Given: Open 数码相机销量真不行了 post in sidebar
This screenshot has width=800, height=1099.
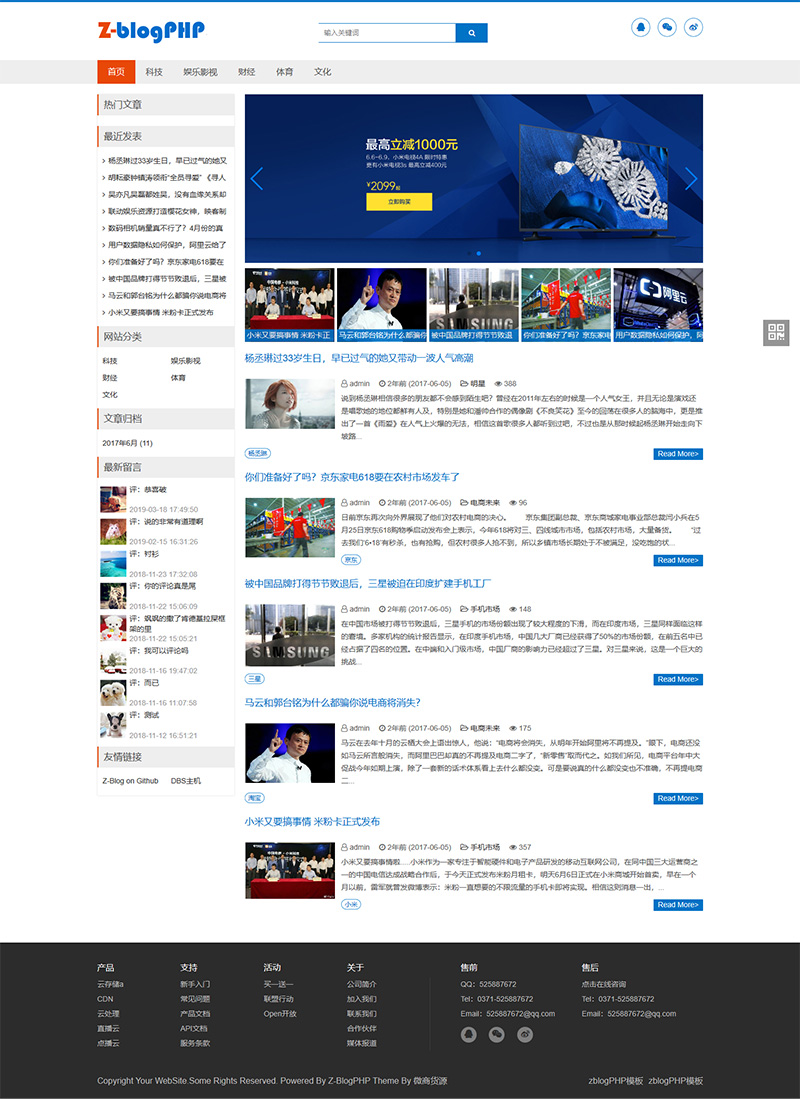Looking at the screenshot, I should pos(163,228).
